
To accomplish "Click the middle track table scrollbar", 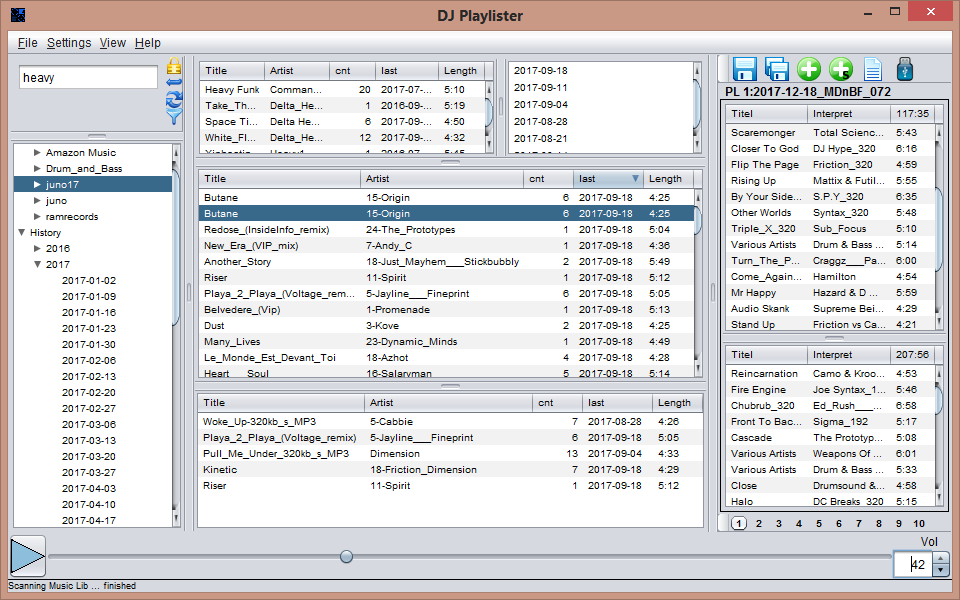I will 698,282.
